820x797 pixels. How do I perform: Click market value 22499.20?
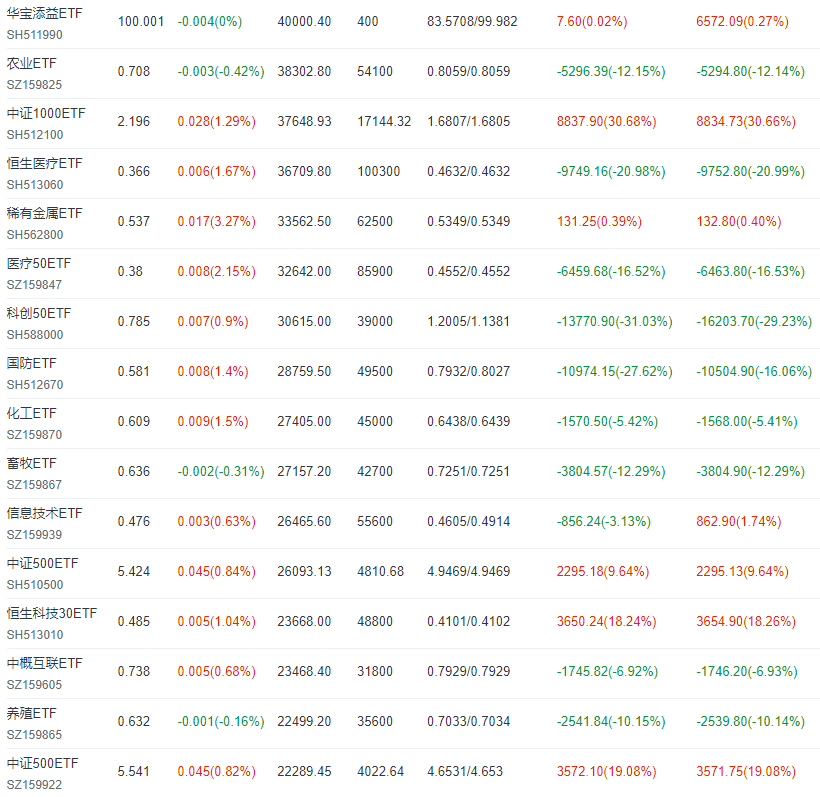[x=304, y=721]
